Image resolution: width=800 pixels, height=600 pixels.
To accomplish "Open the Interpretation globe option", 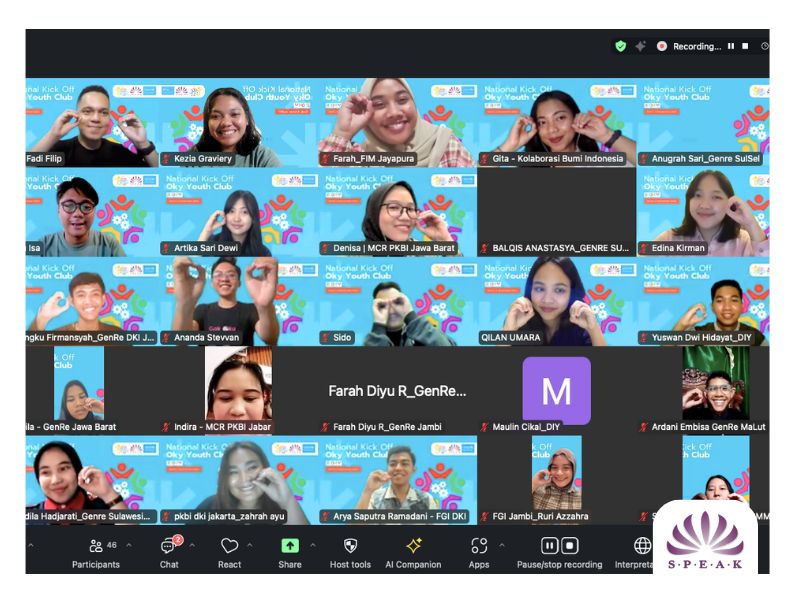I will pos(642,546).
